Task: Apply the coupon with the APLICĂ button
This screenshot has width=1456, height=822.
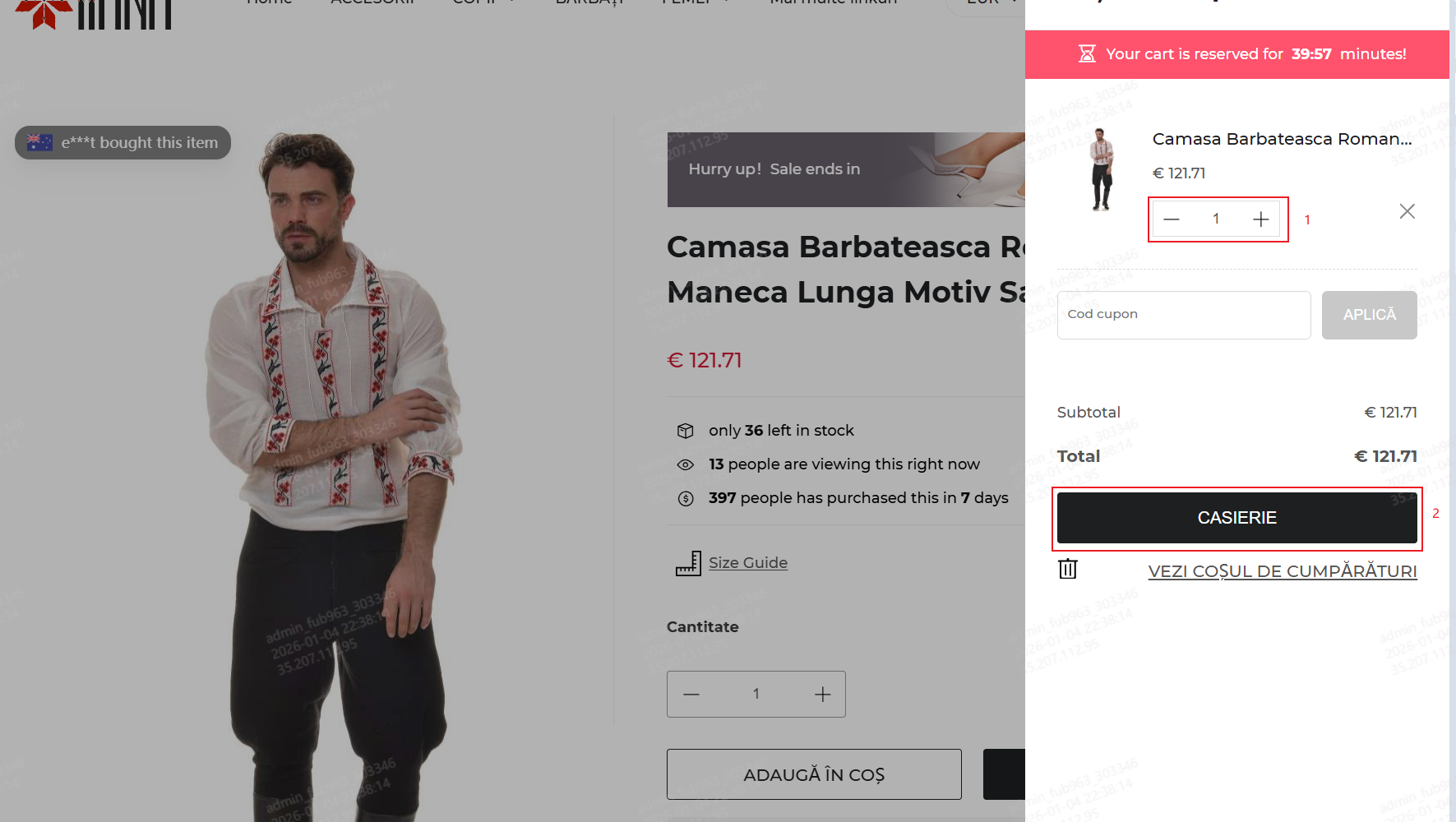Action: point(1369,315)
